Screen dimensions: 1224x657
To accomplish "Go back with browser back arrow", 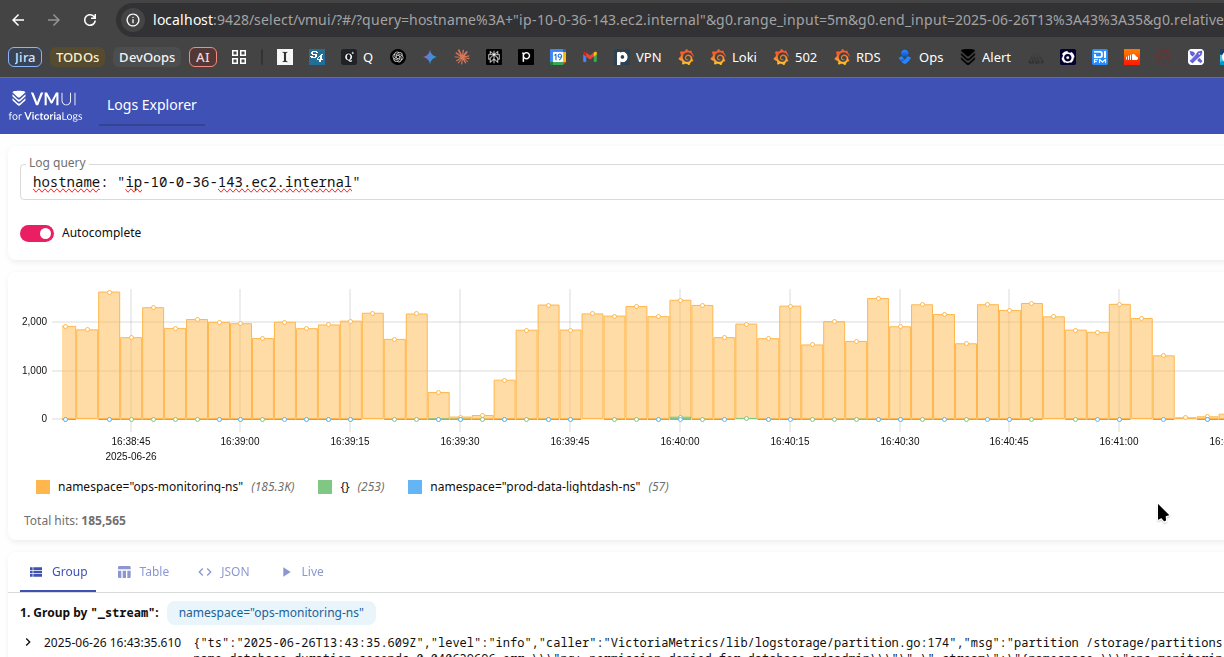I will pos(18,20).
